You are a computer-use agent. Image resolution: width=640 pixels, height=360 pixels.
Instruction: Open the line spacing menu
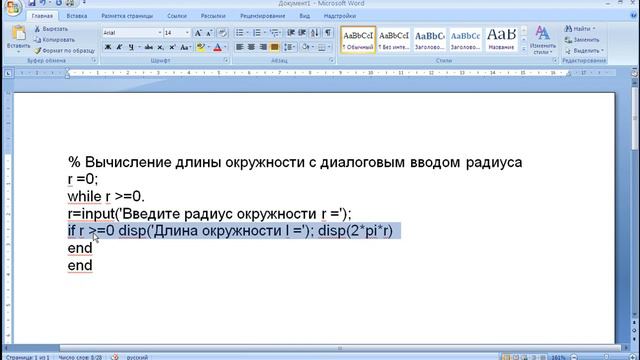(x=289, y=47)
